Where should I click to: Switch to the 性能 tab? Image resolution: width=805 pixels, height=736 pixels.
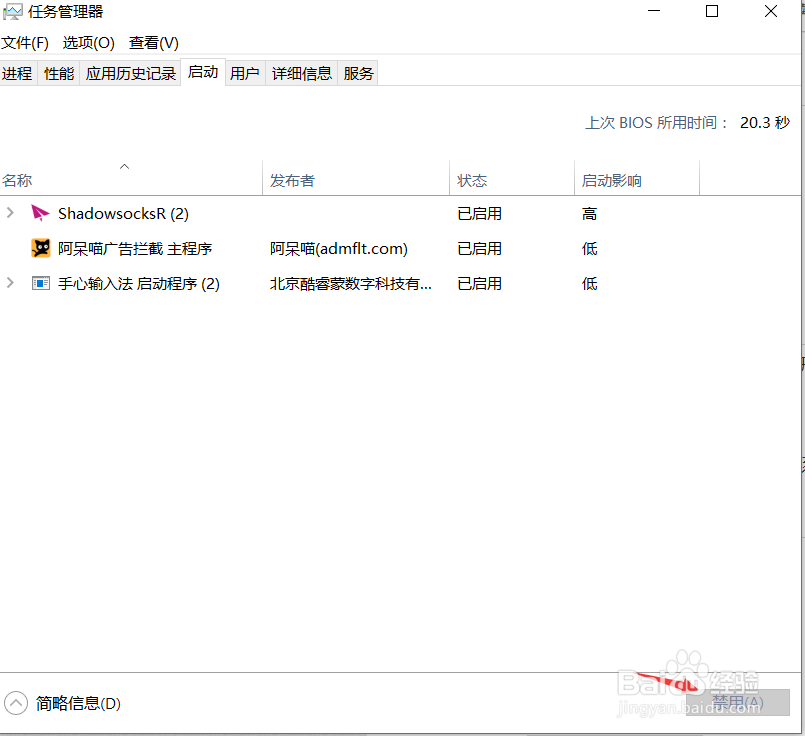[58, 72]
